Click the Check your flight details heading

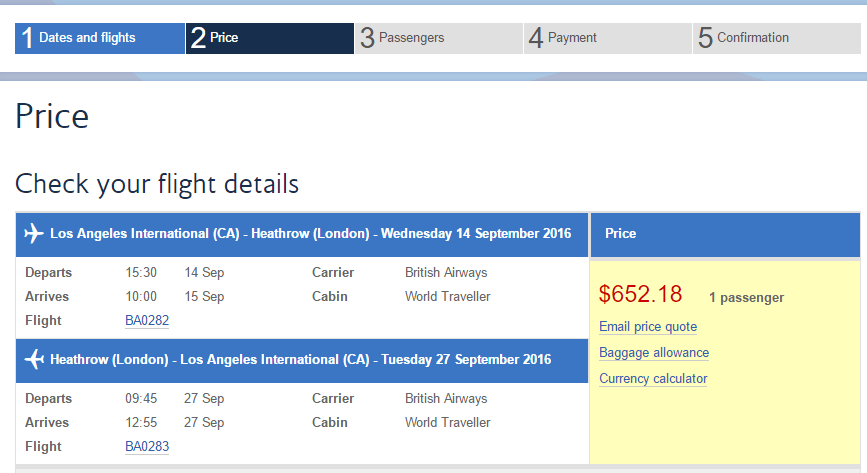point(157,184)
